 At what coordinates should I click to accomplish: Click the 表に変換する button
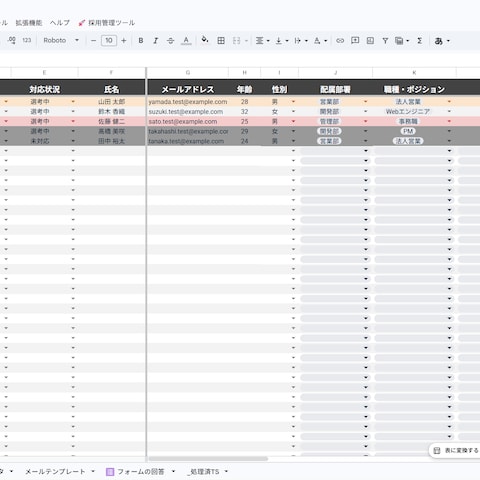tap(456, 451)
